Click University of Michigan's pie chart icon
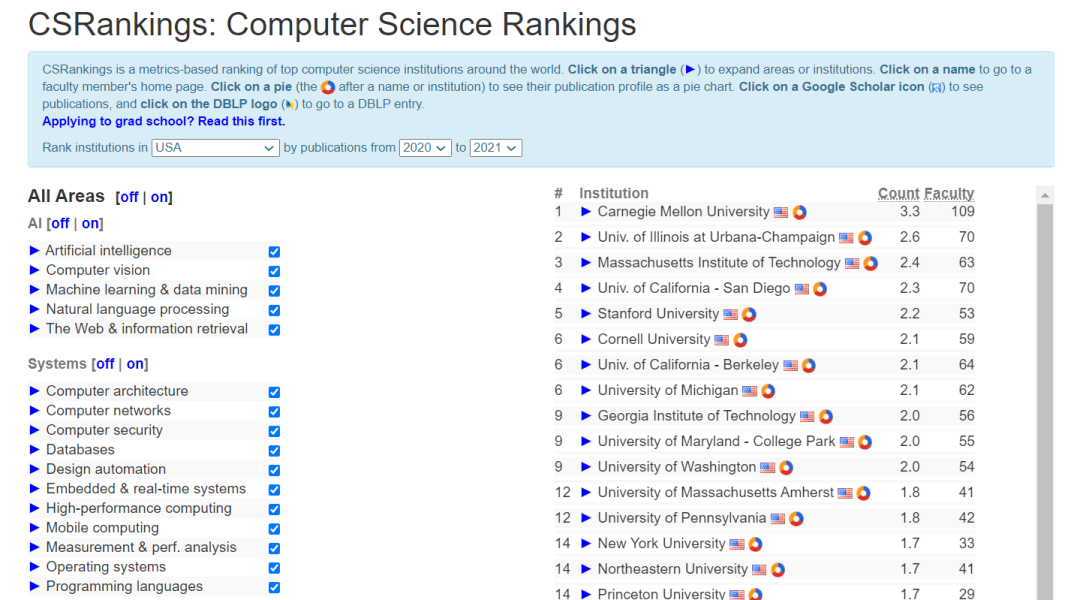Image resolution: width=1080 pixels, height=600 pixels. tap(768, 391)
